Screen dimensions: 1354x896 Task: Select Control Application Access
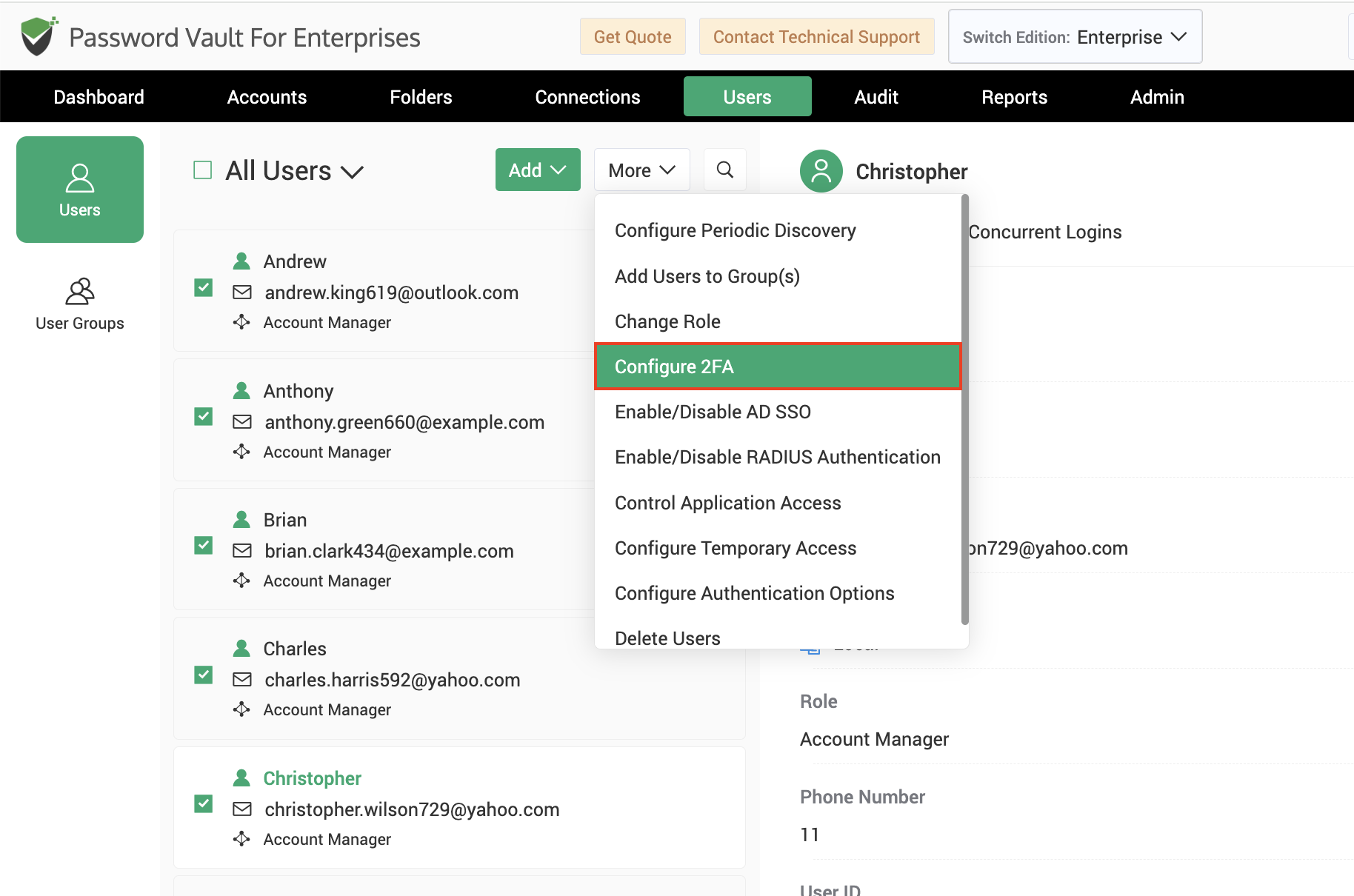[x=778, y=503]
